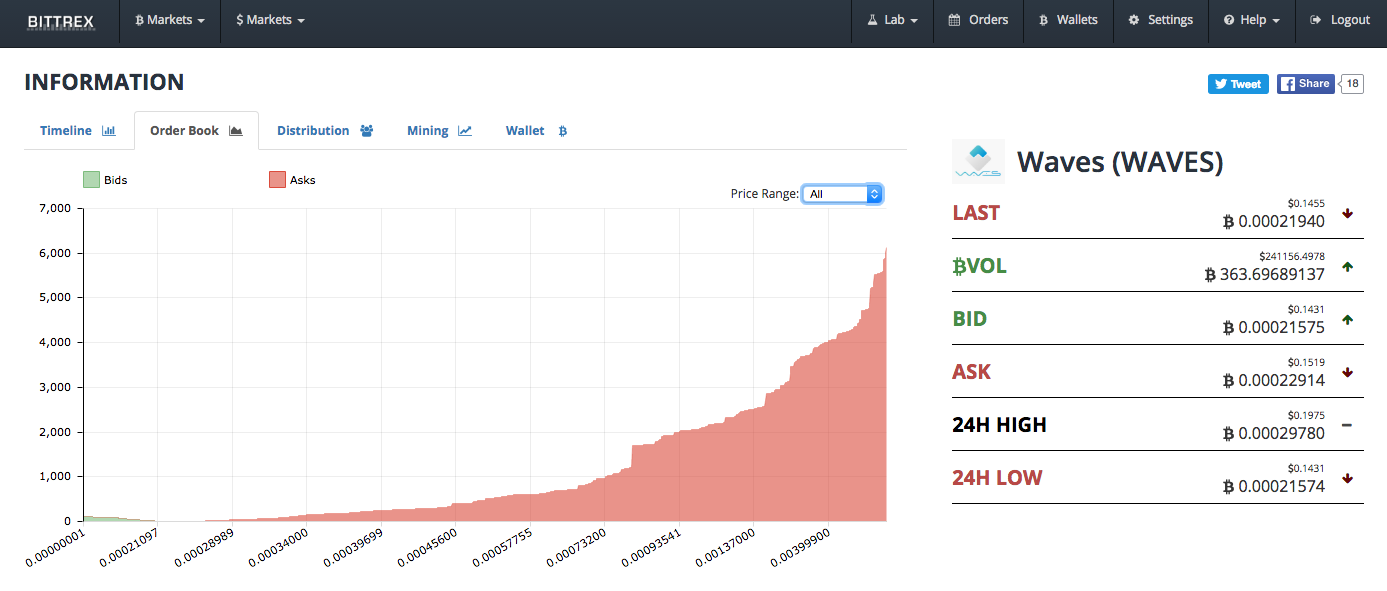Click the Bittrex logo

pyautogui.click(x=61, y=20)
